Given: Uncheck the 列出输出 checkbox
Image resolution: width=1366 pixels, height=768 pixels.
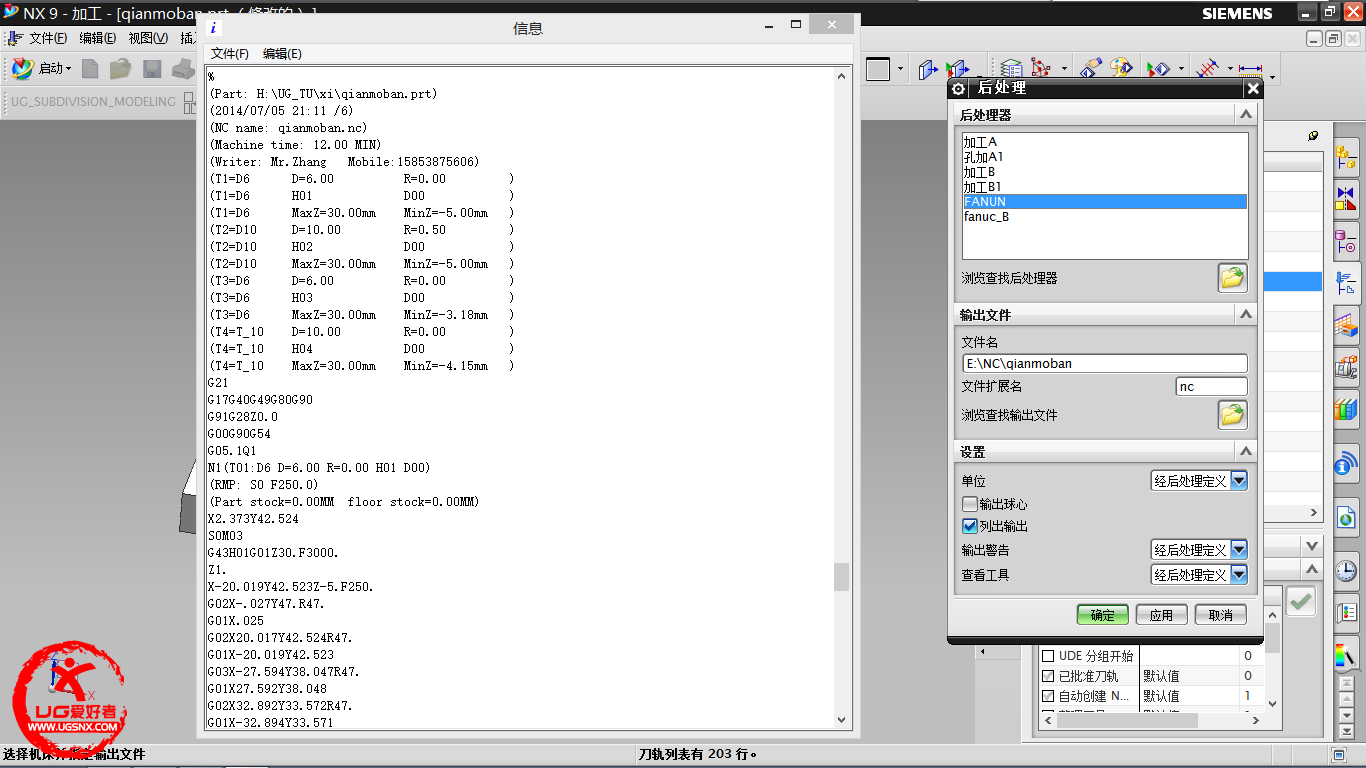Looking at the screenshot, I should (x=969, y=525).
